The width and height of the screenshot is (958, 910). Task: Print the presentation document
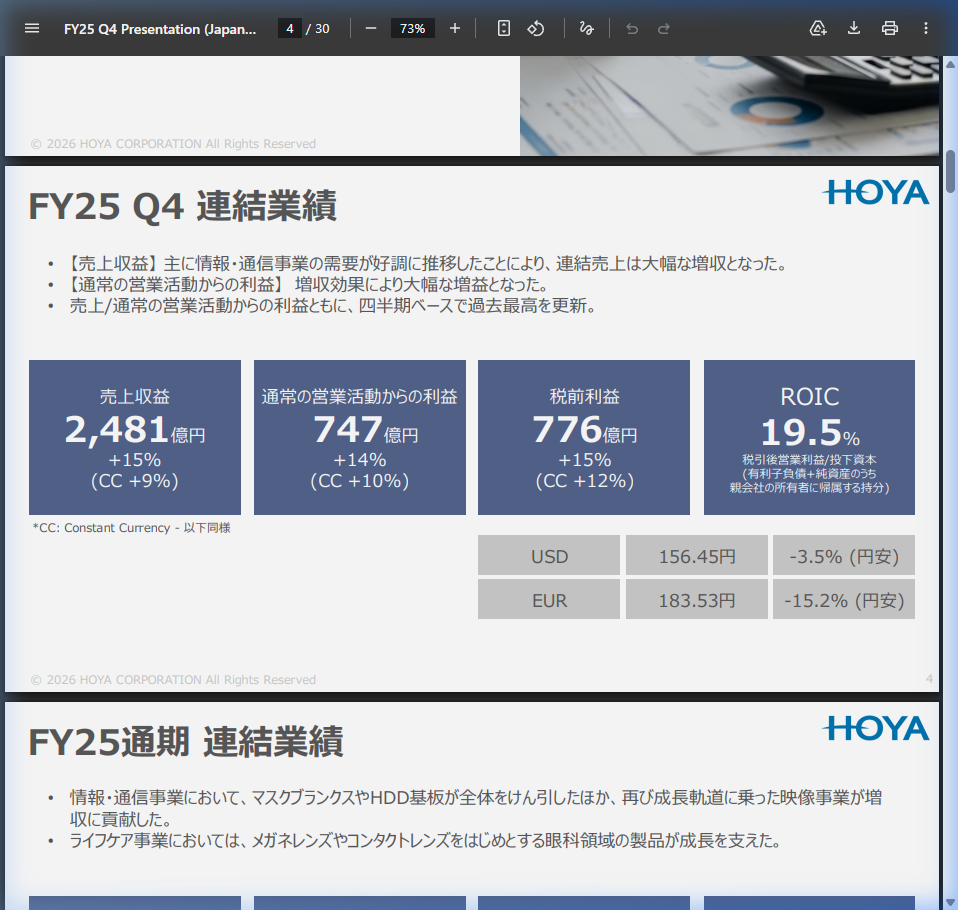pyautogui.click(x=890, y=28)
